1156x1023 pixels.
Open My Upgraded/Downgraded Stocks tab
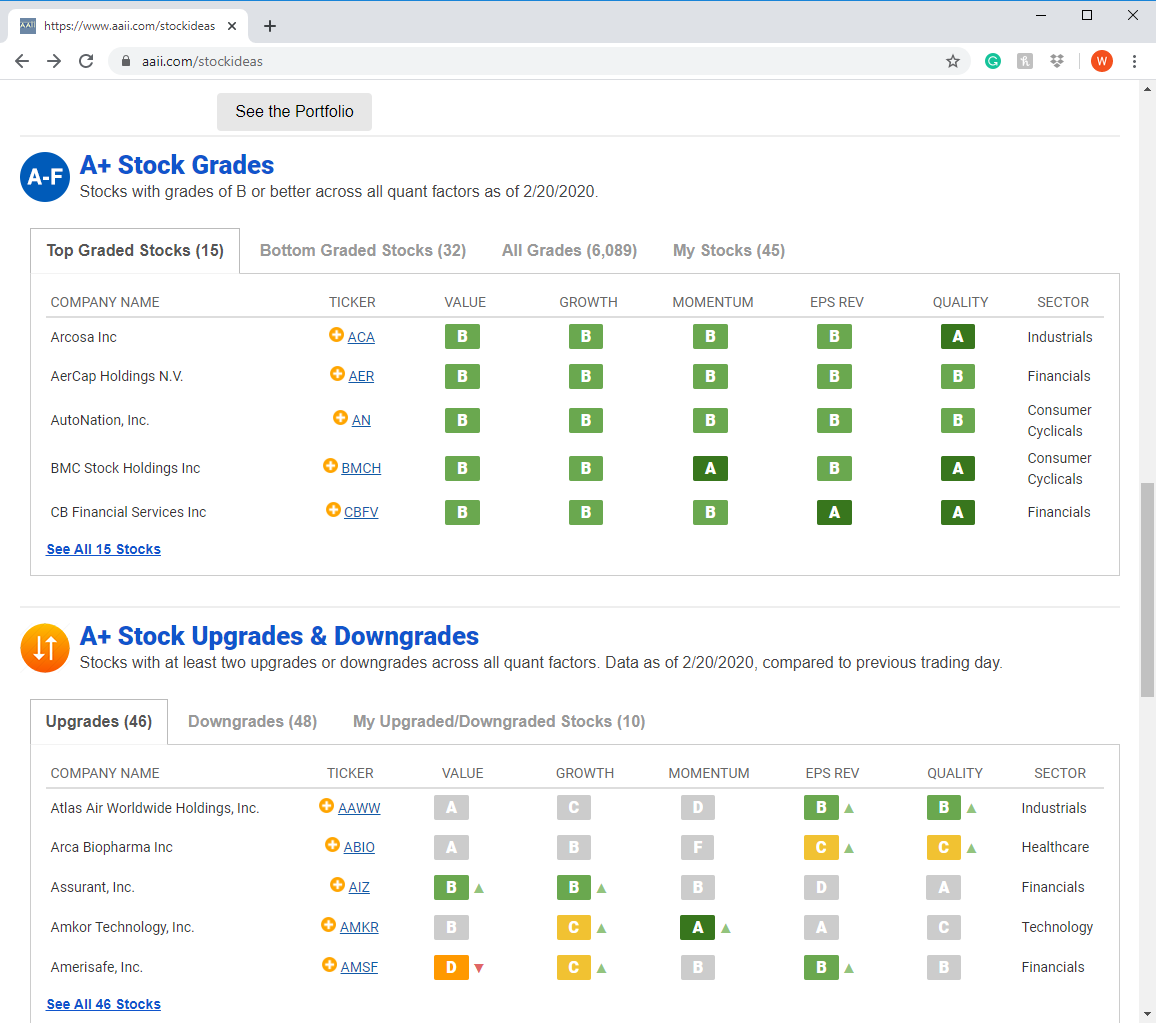[x=499, y=722]
